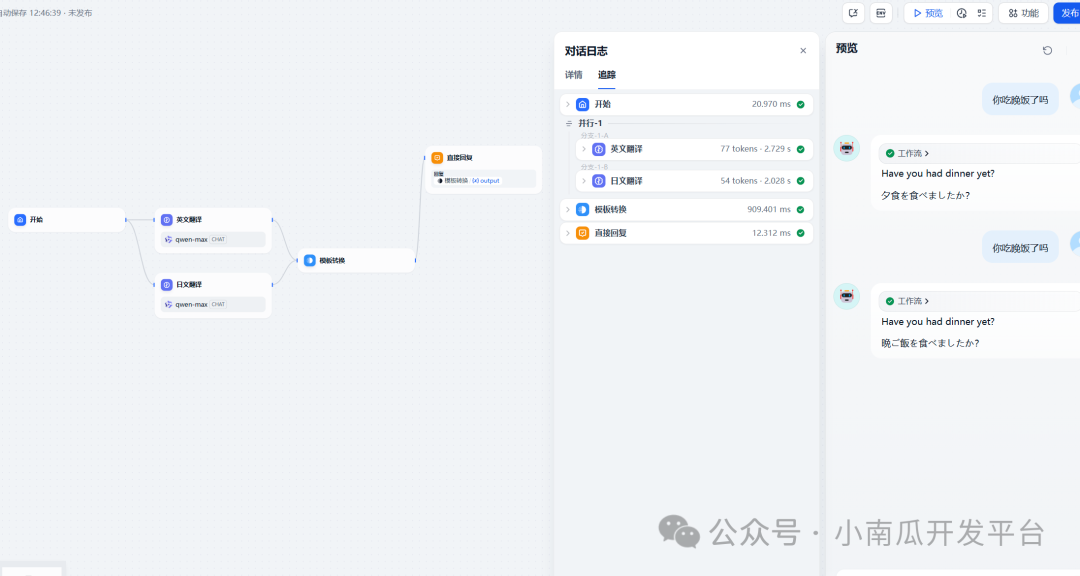Switch to the 详情 tab
The height and width of the screenshot is (576, 1080).
coord(574,74)
